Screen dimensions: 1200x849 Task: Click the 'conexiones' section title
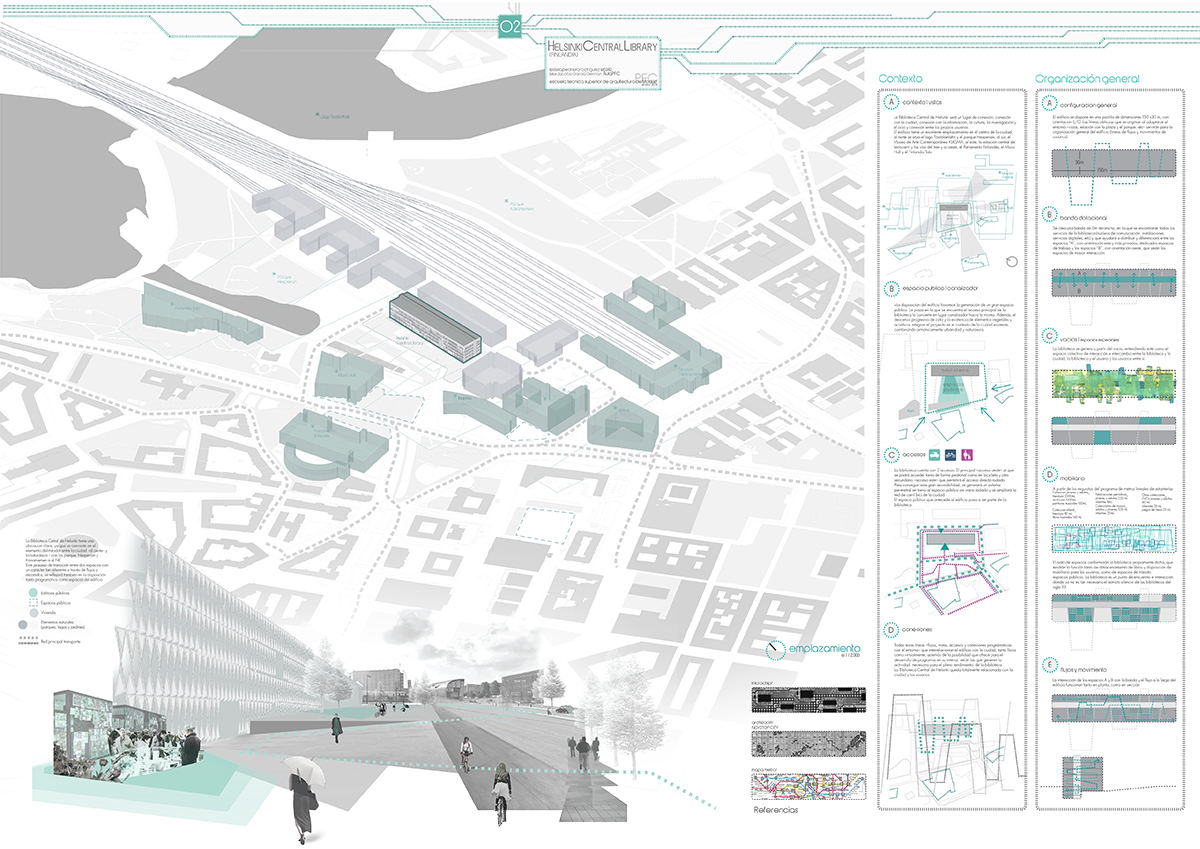(x=916, y=630)
